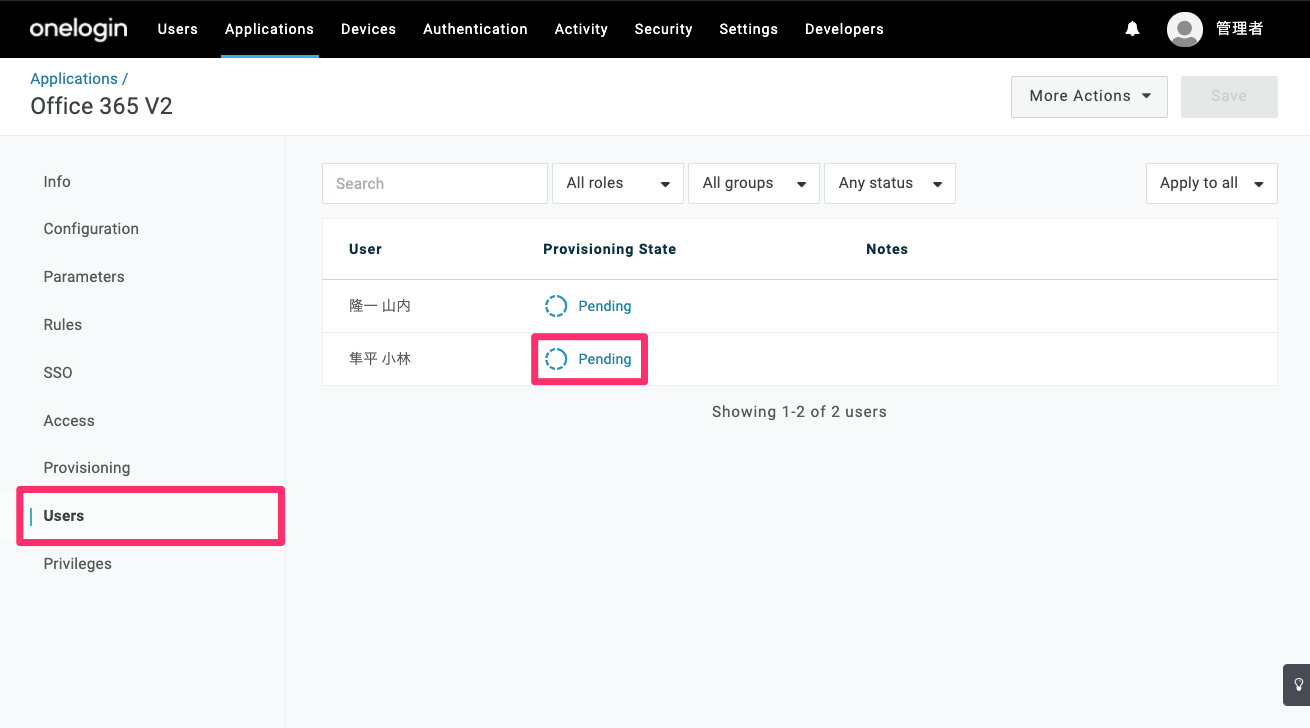
Task: Open the Applications top menu
Action: (x=269, y=29)
